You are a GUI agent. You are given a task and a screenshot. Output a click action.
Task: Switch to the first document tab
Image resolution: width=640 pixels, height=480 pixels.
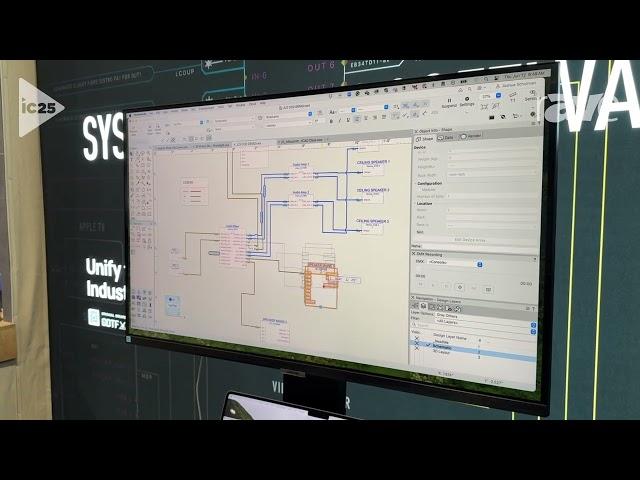(x=173, y=147)
